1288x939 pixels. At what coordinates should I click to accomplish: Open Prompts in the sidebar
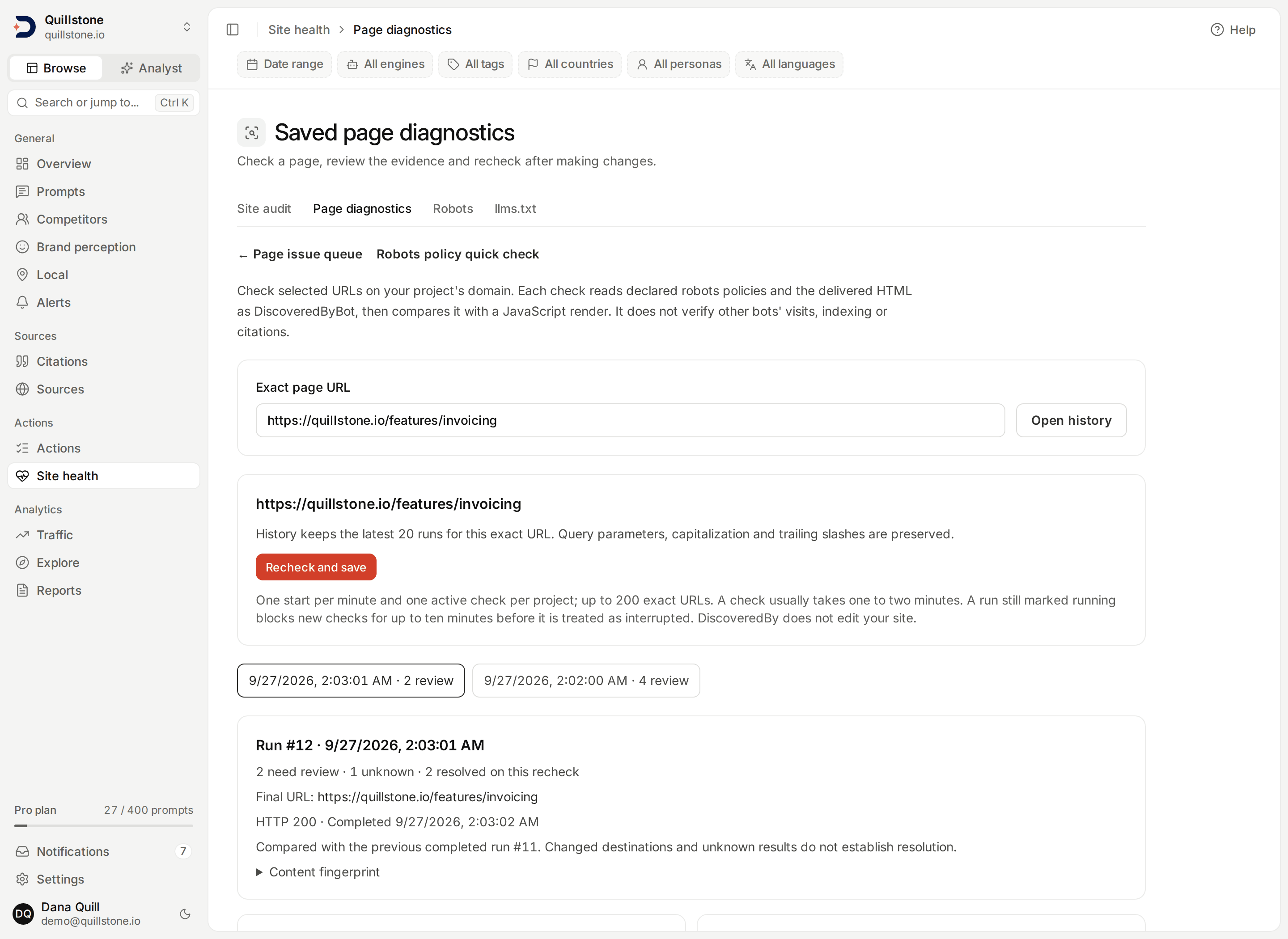(x=103, y=191)
